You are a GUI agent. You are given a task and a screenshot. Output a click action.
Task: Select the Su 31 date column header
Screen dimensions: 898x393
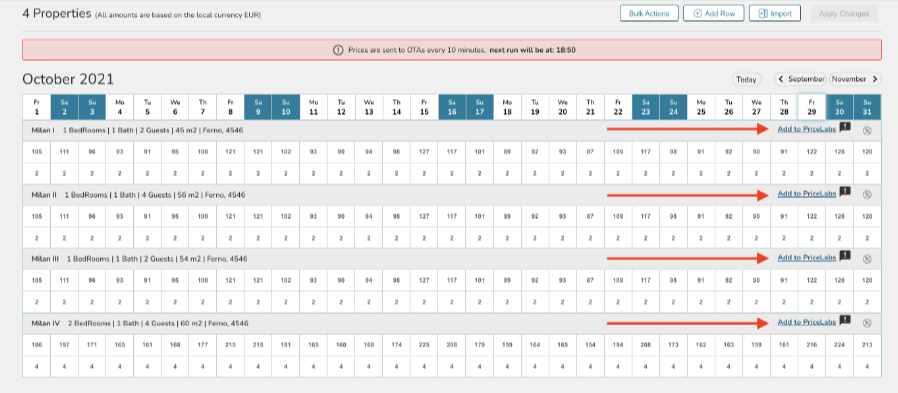pos(867,107)
